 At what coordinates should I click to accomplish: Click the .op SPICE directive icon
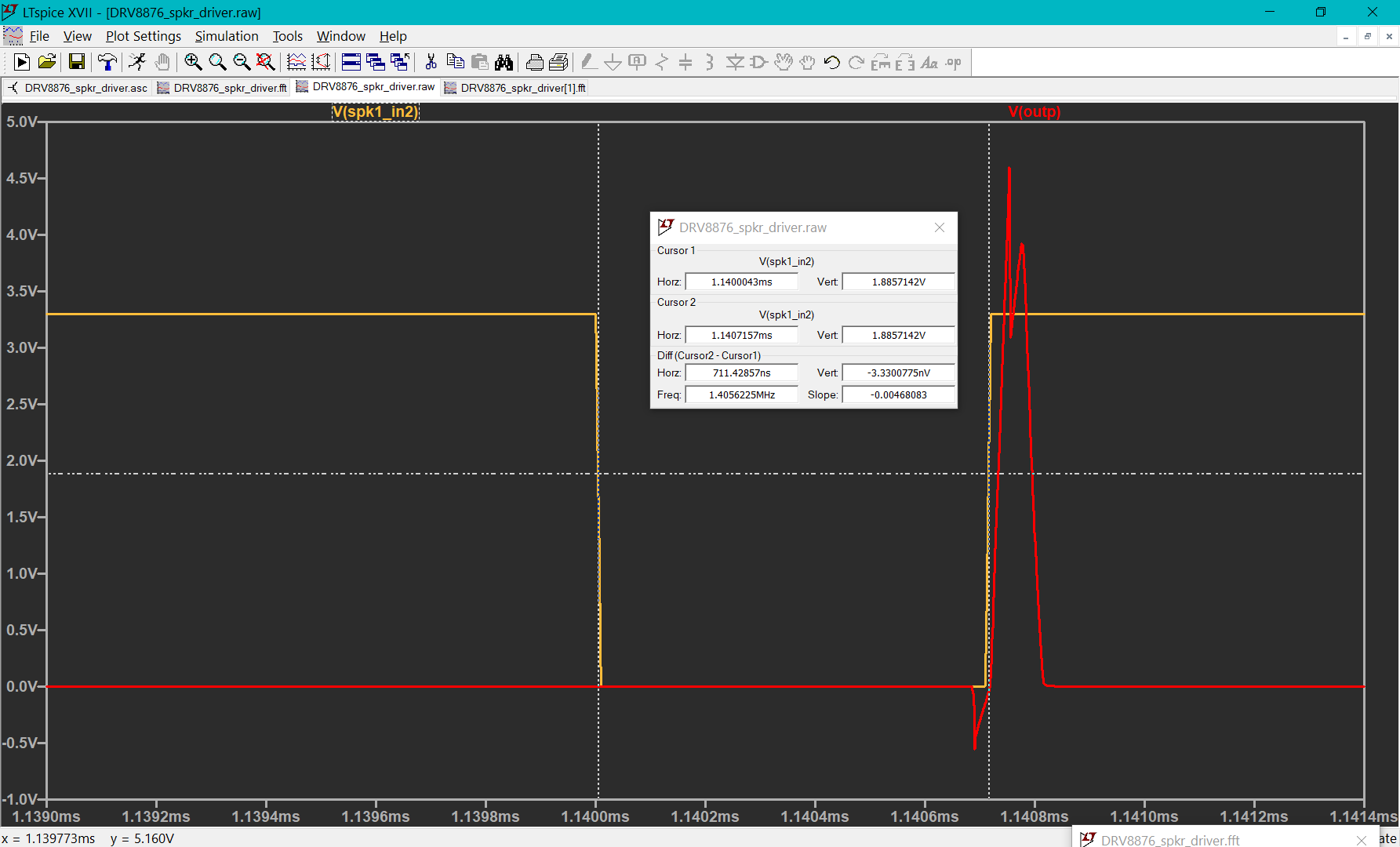pos(954,62)
